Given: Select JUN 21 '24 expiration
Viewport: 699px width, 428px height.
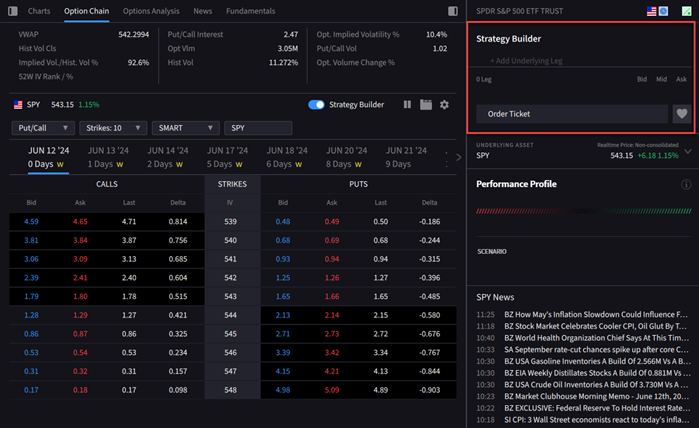Looking at the screenshot, I should pos(406,157).
